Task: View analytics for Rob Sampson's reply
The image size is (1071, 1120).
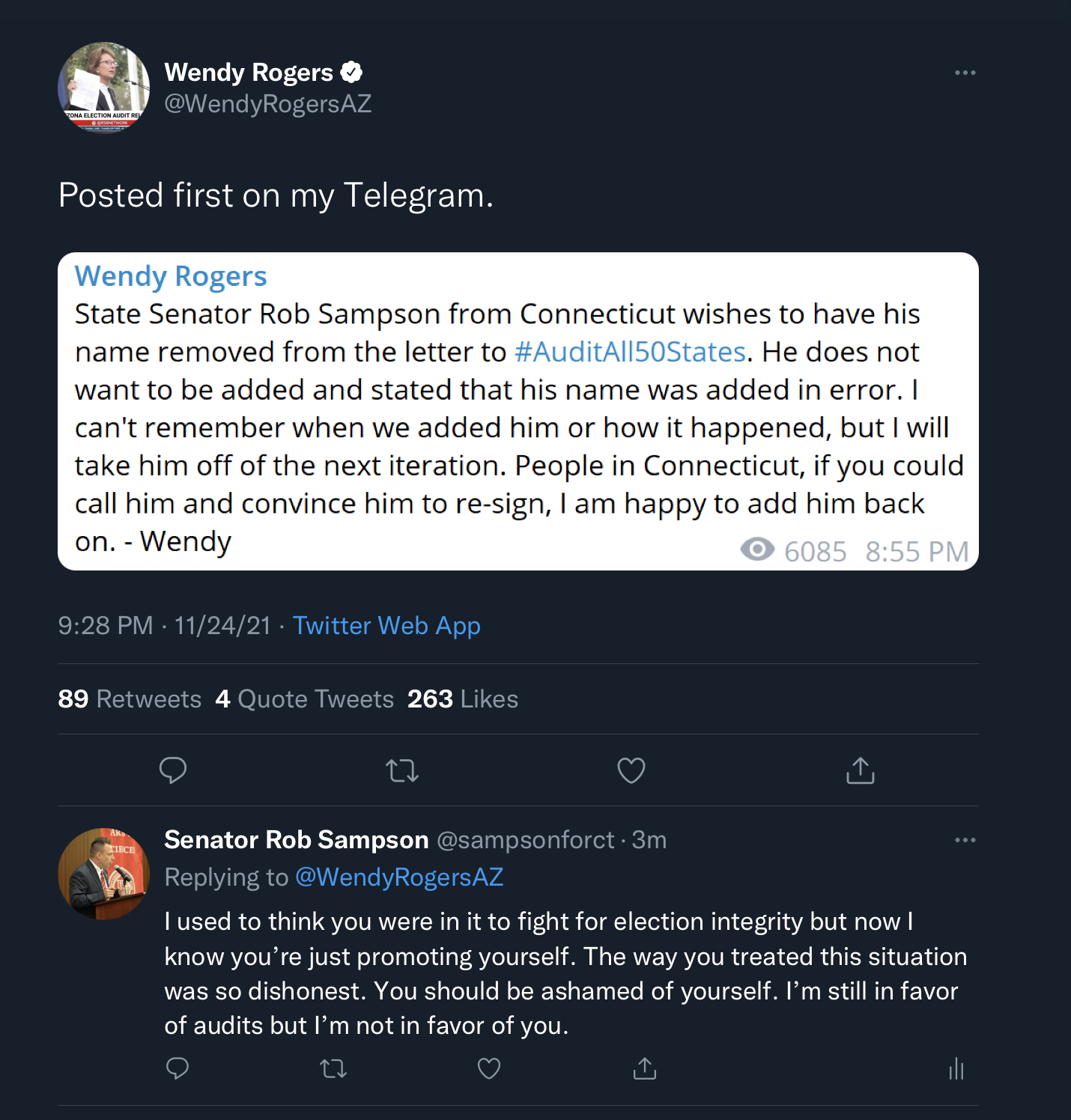Action: tap(956, 1068)
